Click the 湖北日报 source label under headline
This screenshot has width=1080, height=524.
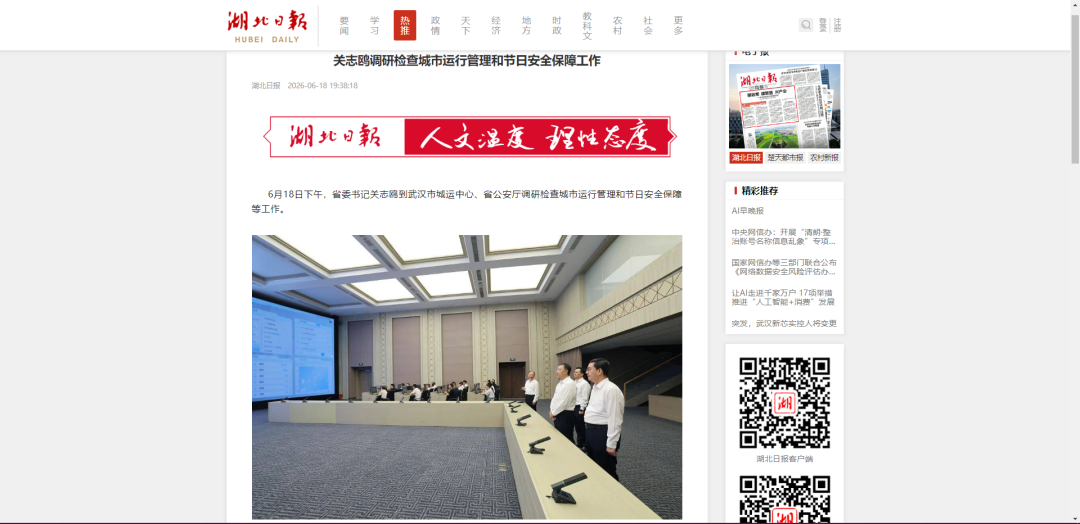tap(266, 86)
